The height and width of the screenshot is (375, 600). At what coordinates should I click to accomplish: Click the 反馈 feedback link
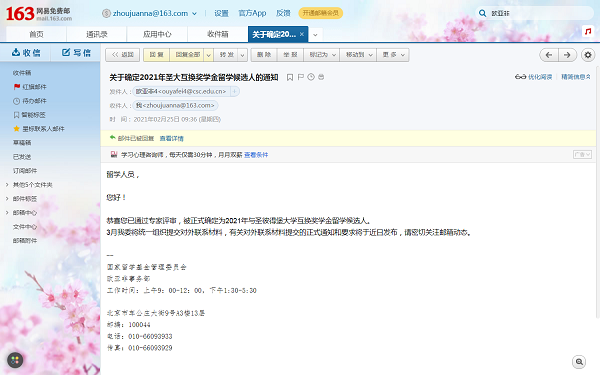(283, 13)
